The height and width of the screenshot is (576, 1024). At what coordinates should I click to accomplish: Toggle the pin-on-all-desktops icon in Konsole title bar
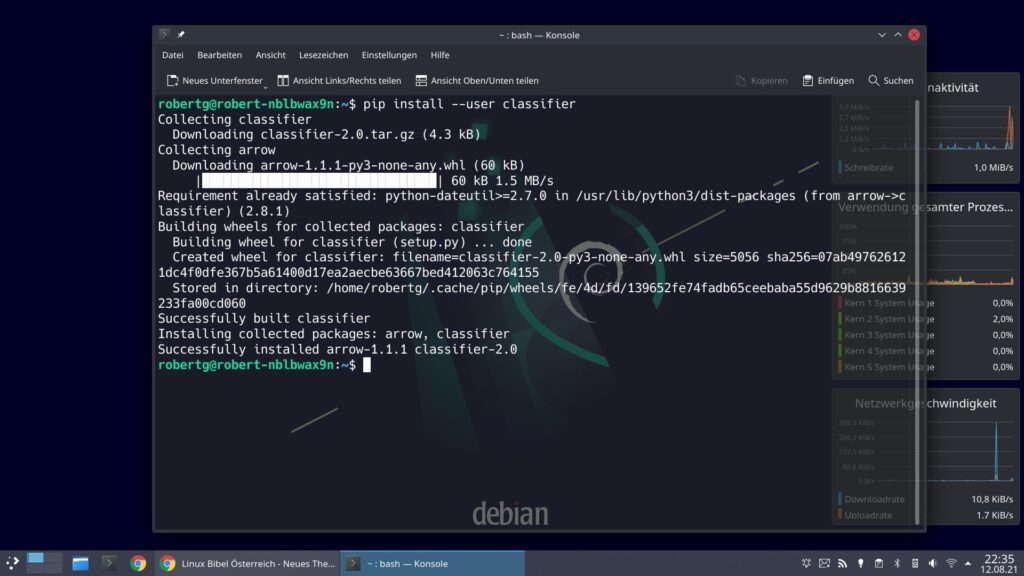coord(181,35)
